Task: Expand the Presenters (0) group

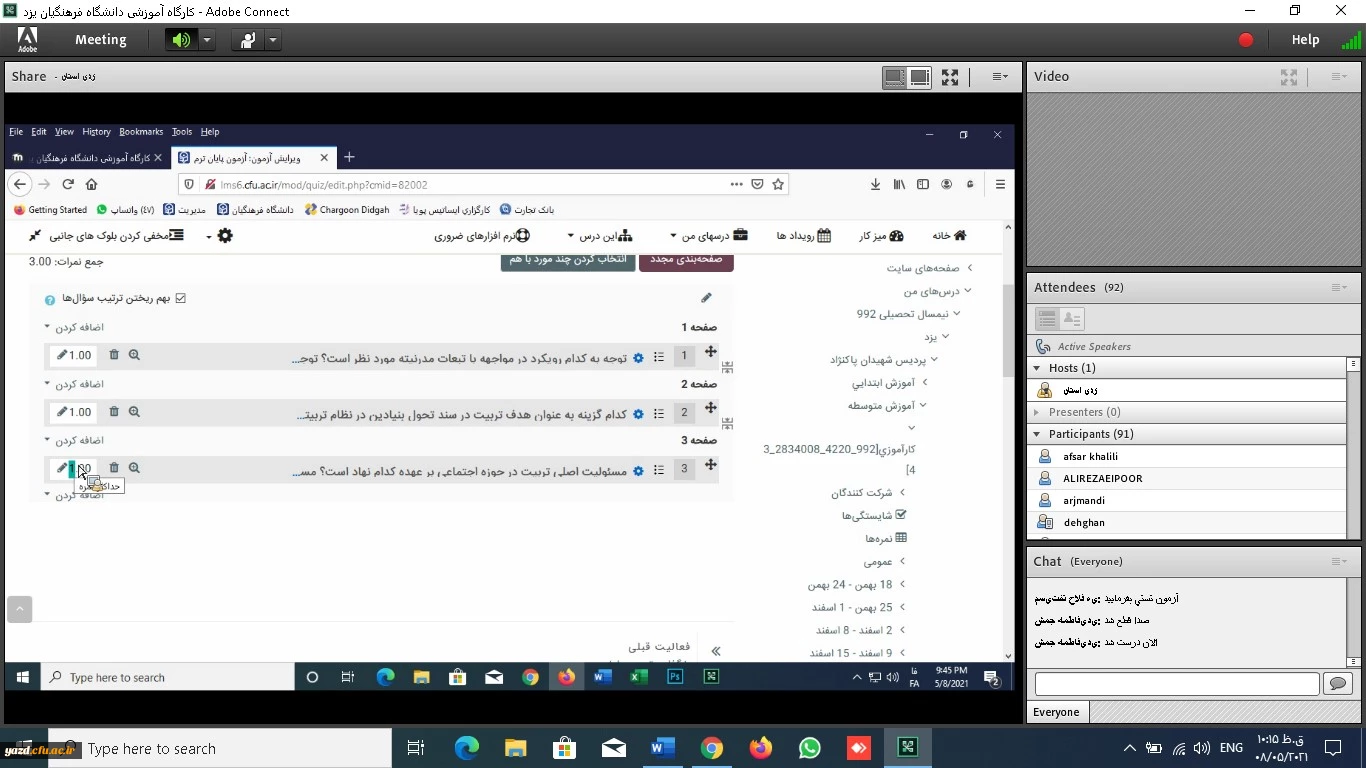Action: click(x=1037, y=412)
